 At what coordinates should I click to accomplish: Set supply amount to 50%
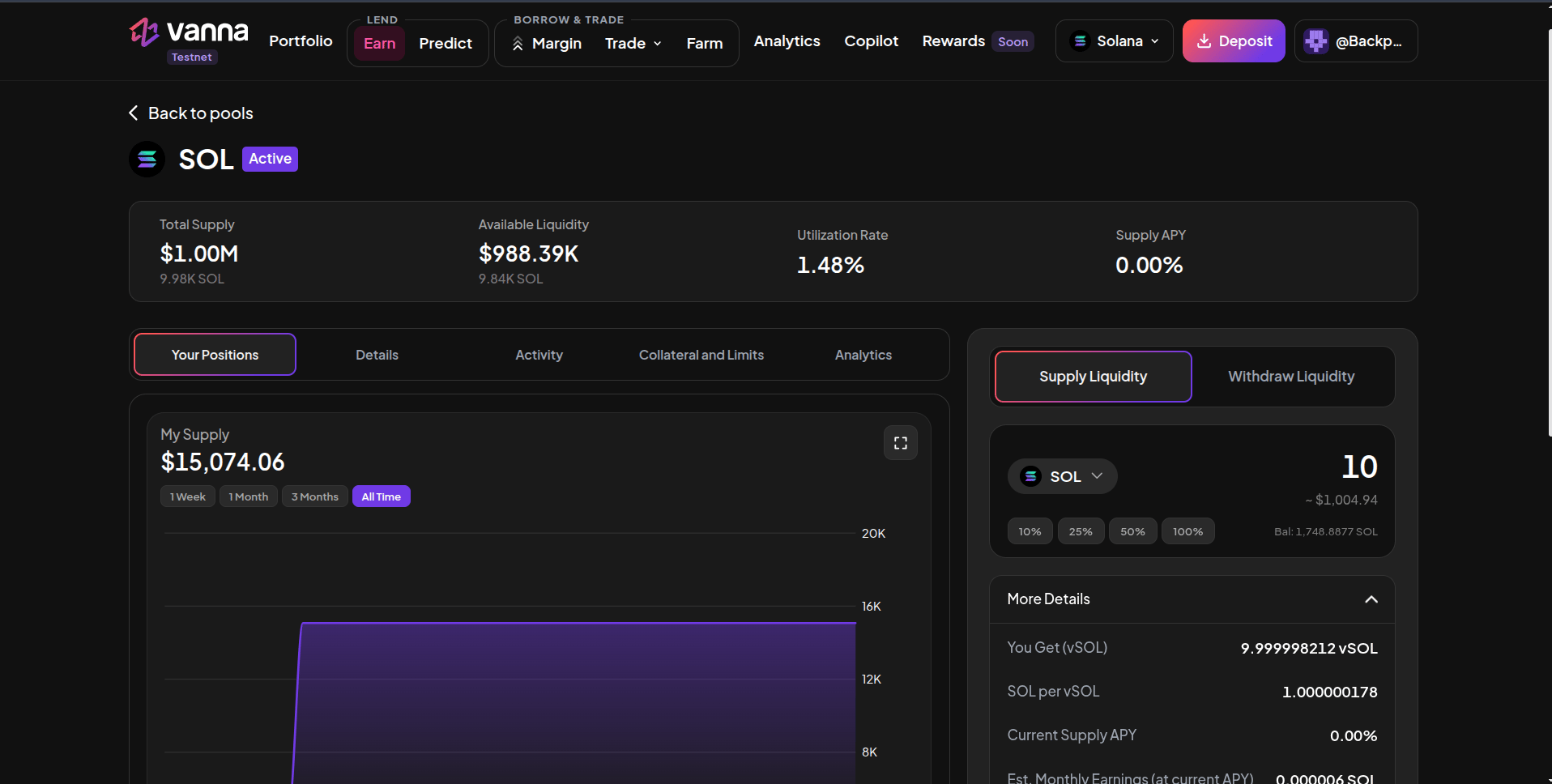tap(1132, 531)
